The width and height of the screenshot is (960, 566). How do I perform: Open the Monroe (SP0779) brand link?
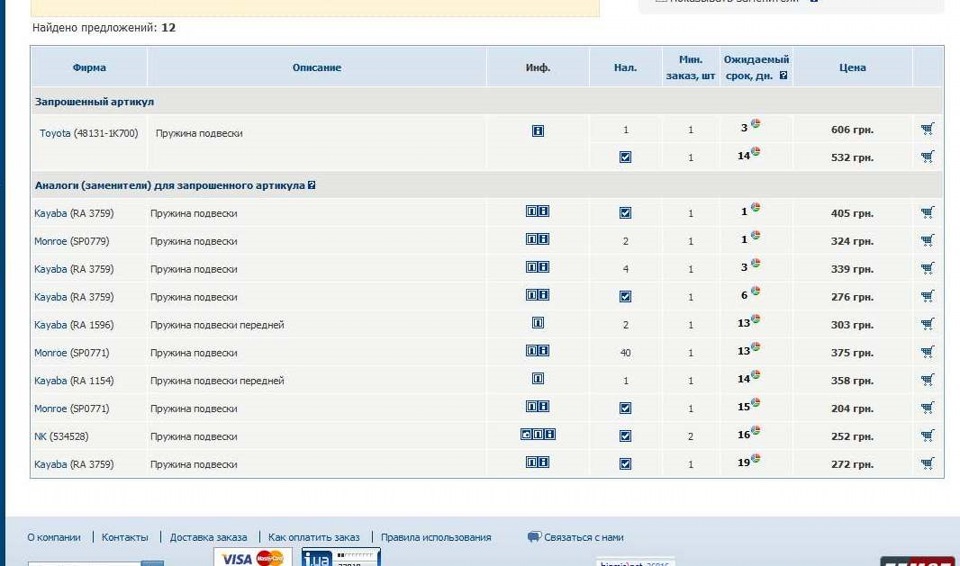[x=50, y=241]
